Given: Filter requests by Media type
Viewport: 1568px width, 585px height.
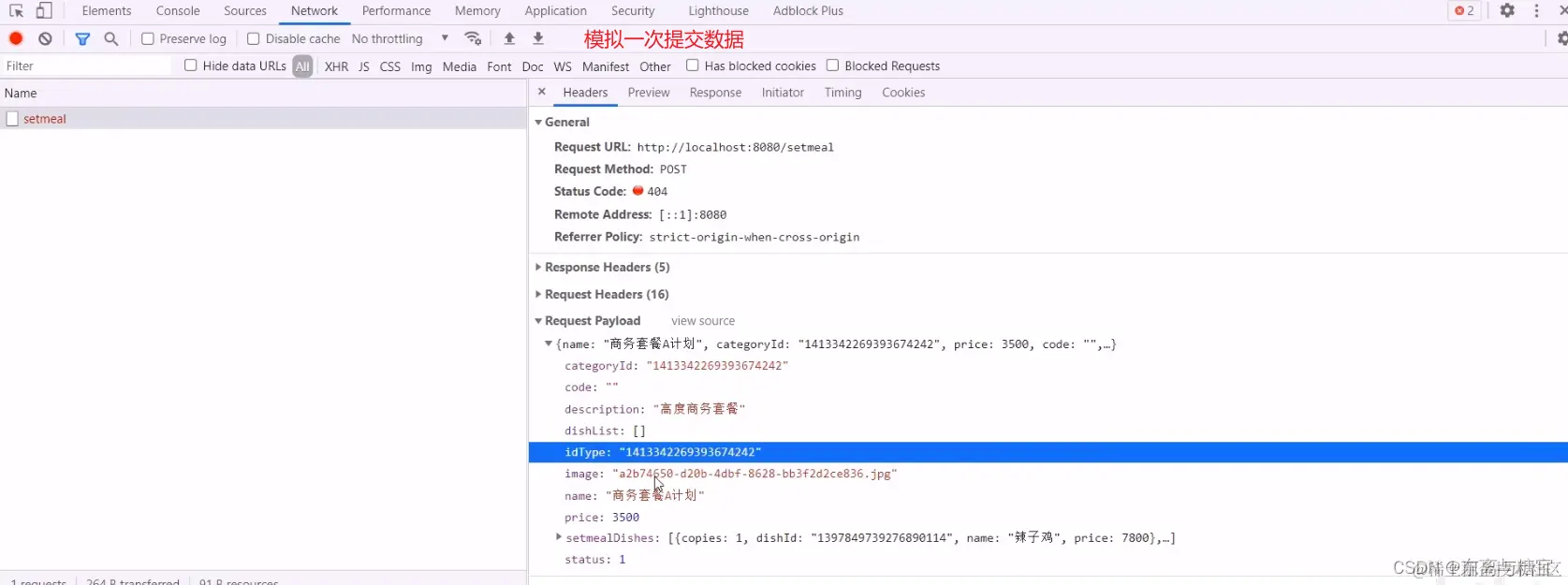Looking at the screenshot, I should 459,66.
